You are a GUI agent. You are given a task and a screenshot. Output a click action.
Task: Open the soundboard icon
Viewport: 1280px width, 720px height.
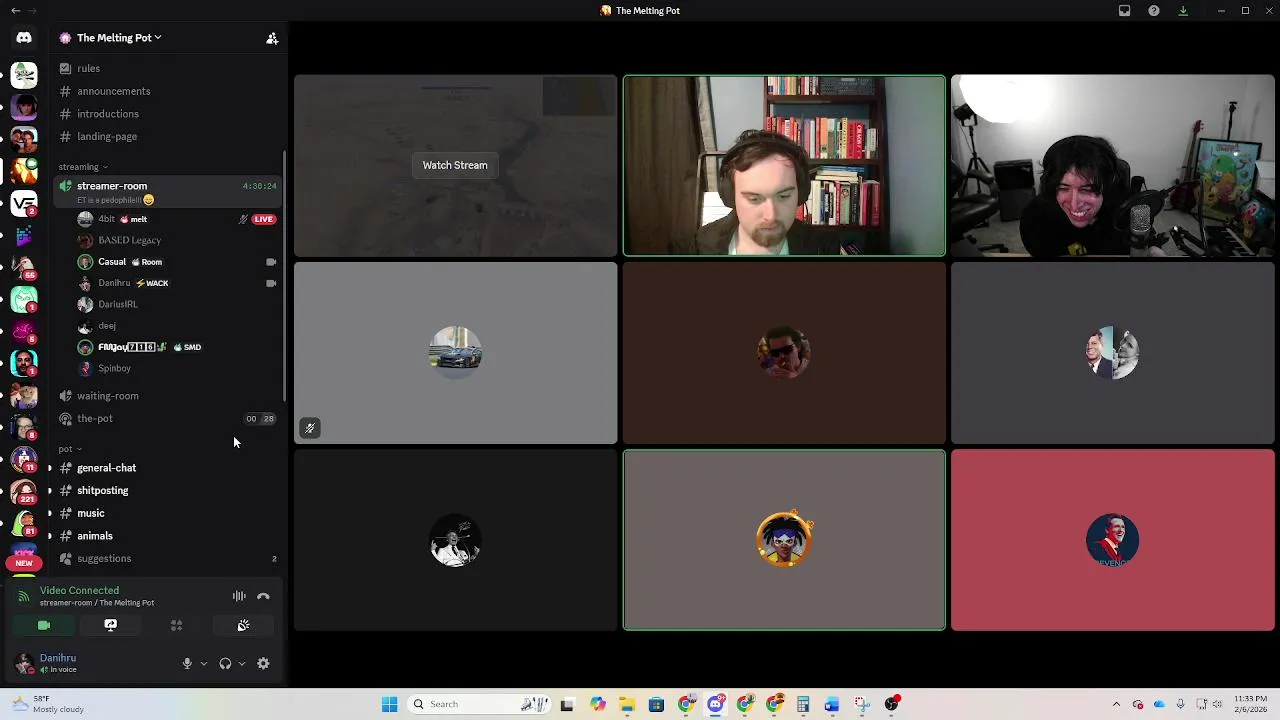[243, 625]
